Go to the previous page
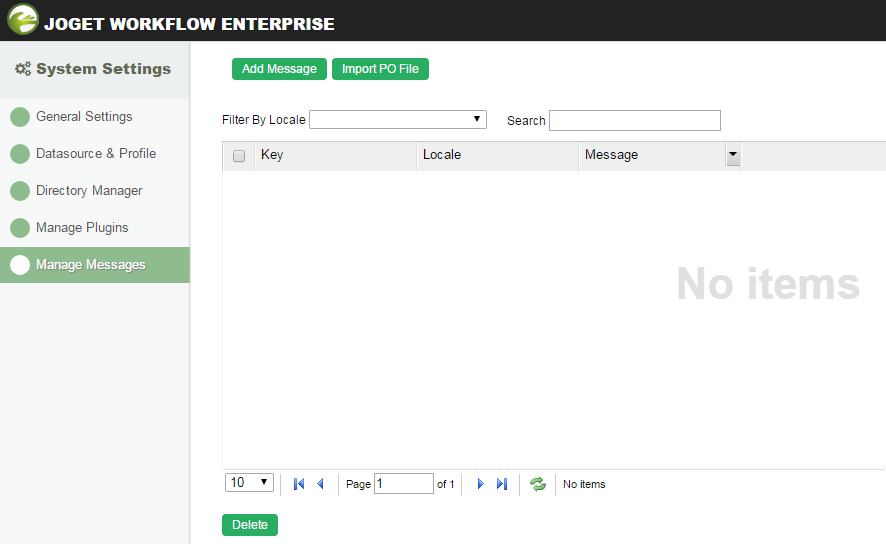Viewport: 886px width, 544px height. coord(320,484)
